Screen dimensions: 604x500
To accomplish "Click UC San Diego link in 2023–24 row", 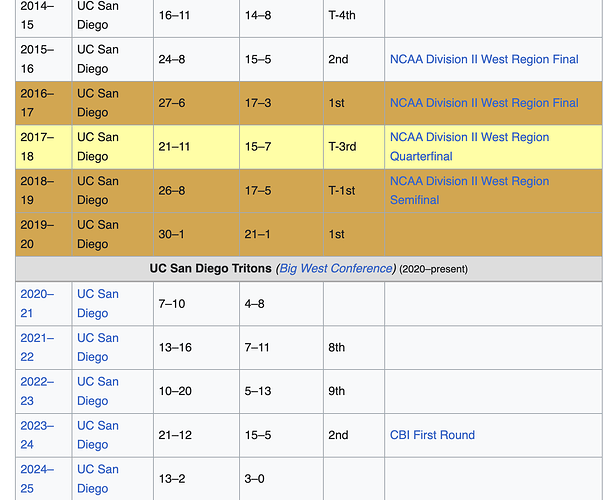I will (x=98, y=435).
